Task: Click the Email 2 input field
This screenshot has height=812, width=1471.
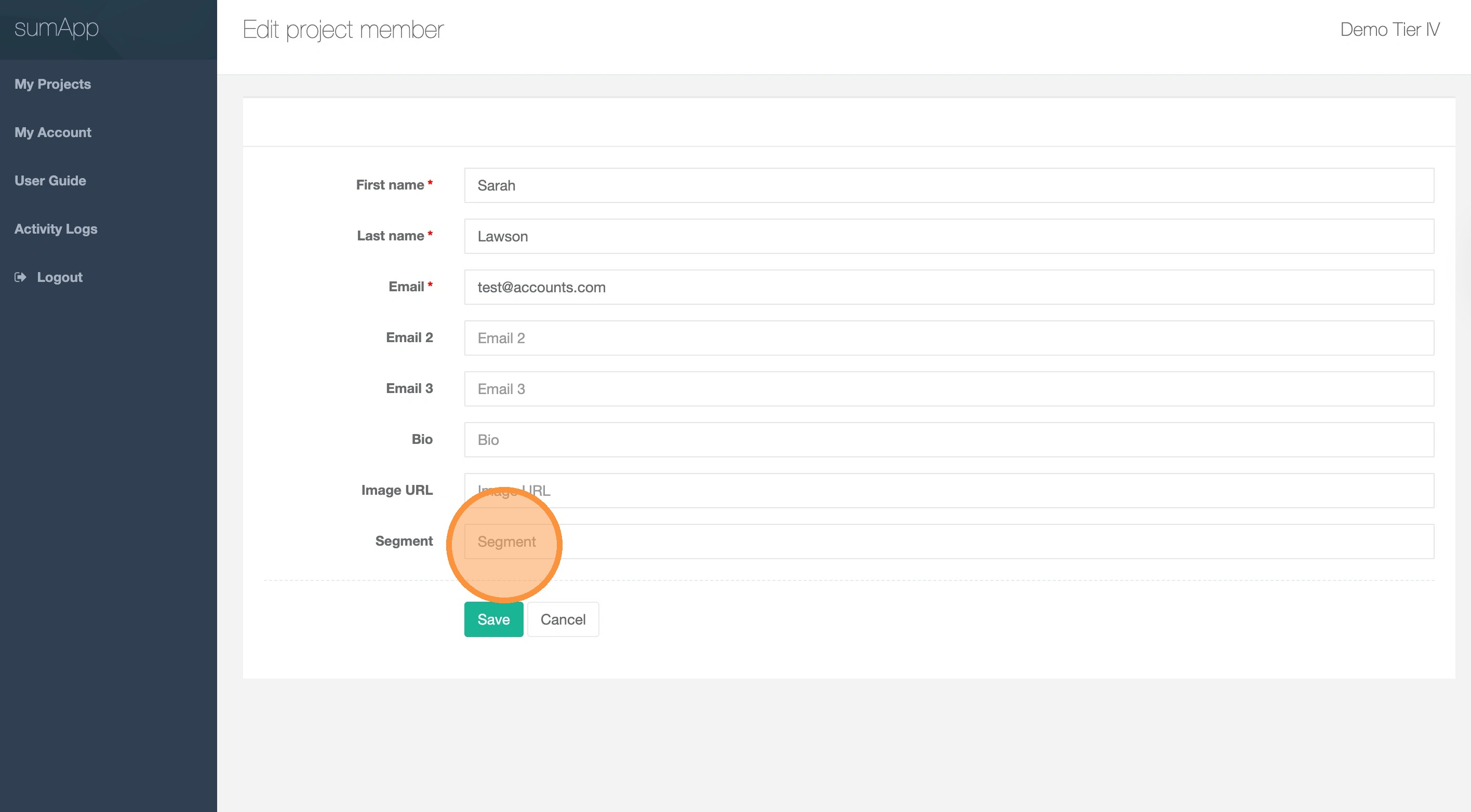Action: tap(948, 338)
